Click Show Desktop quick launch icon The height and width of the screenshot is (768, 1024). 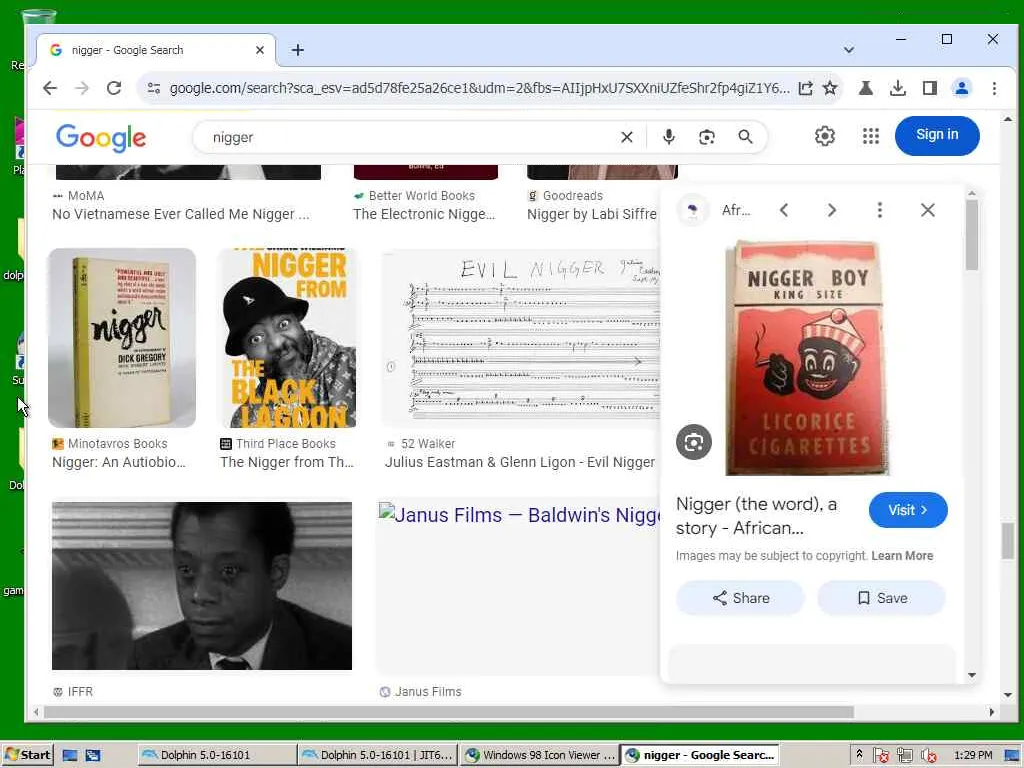coord(70,756)
